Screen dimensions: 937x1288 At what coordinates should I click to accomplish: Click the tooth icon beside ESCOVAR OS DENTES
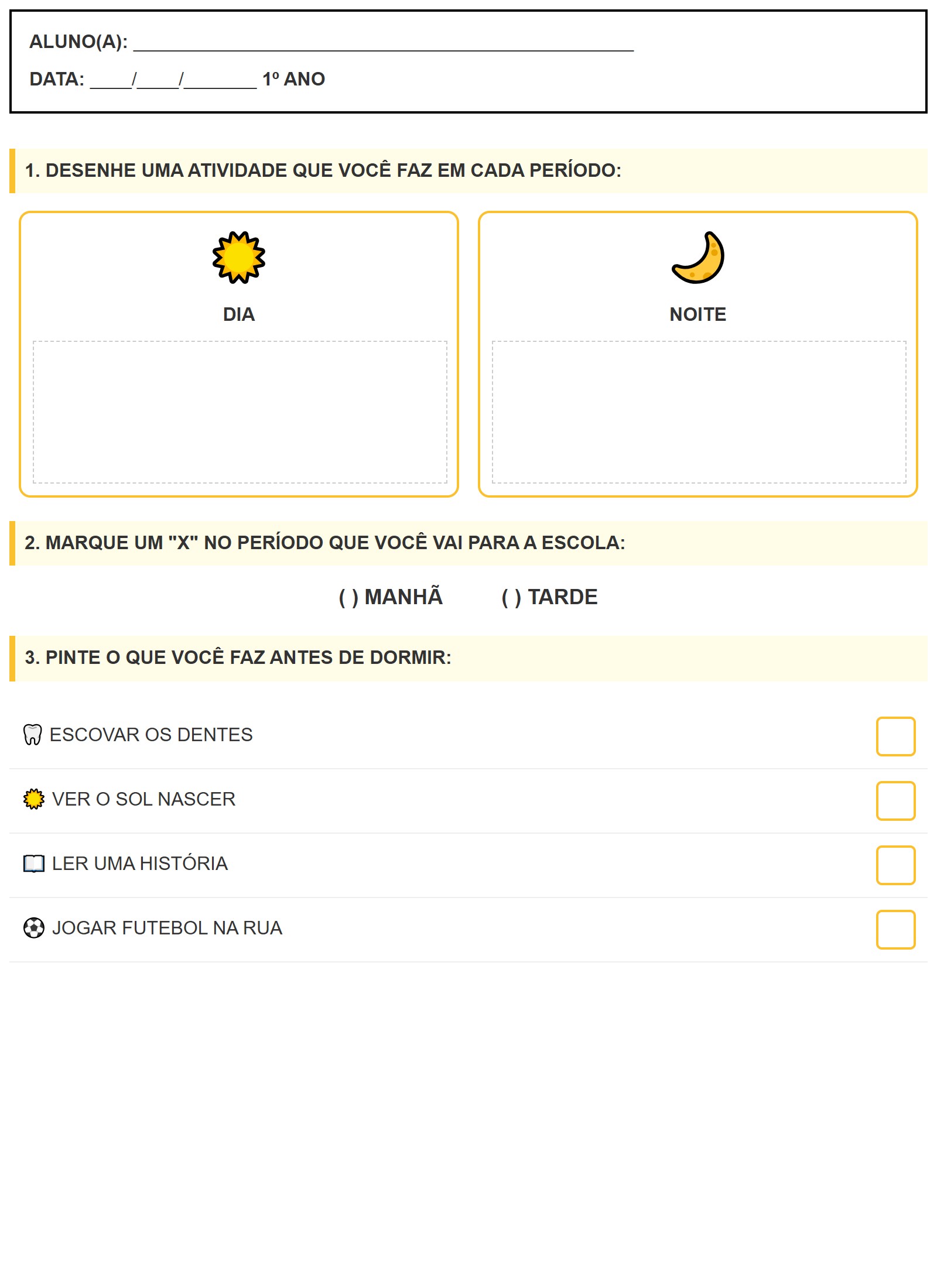tap(32, 735)
